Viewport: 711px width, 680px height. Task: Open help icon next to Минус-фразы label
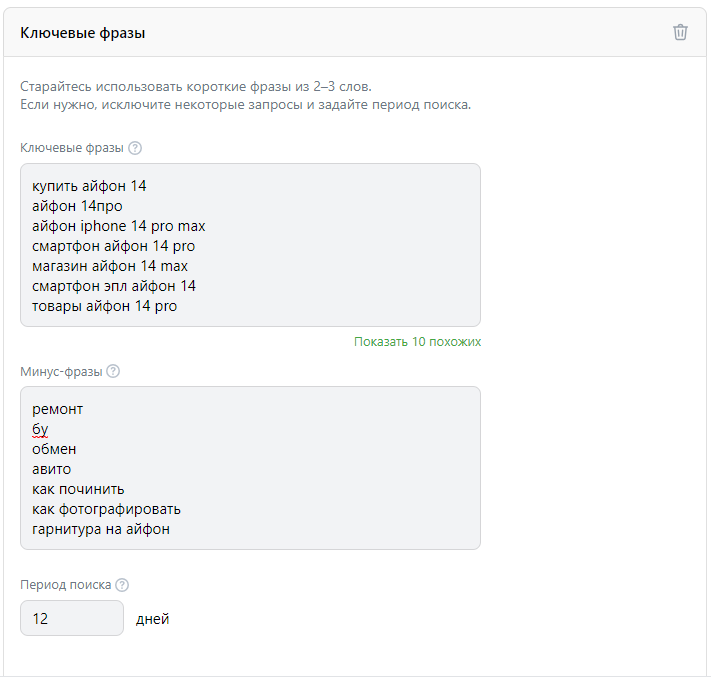[x=113, y=371]
